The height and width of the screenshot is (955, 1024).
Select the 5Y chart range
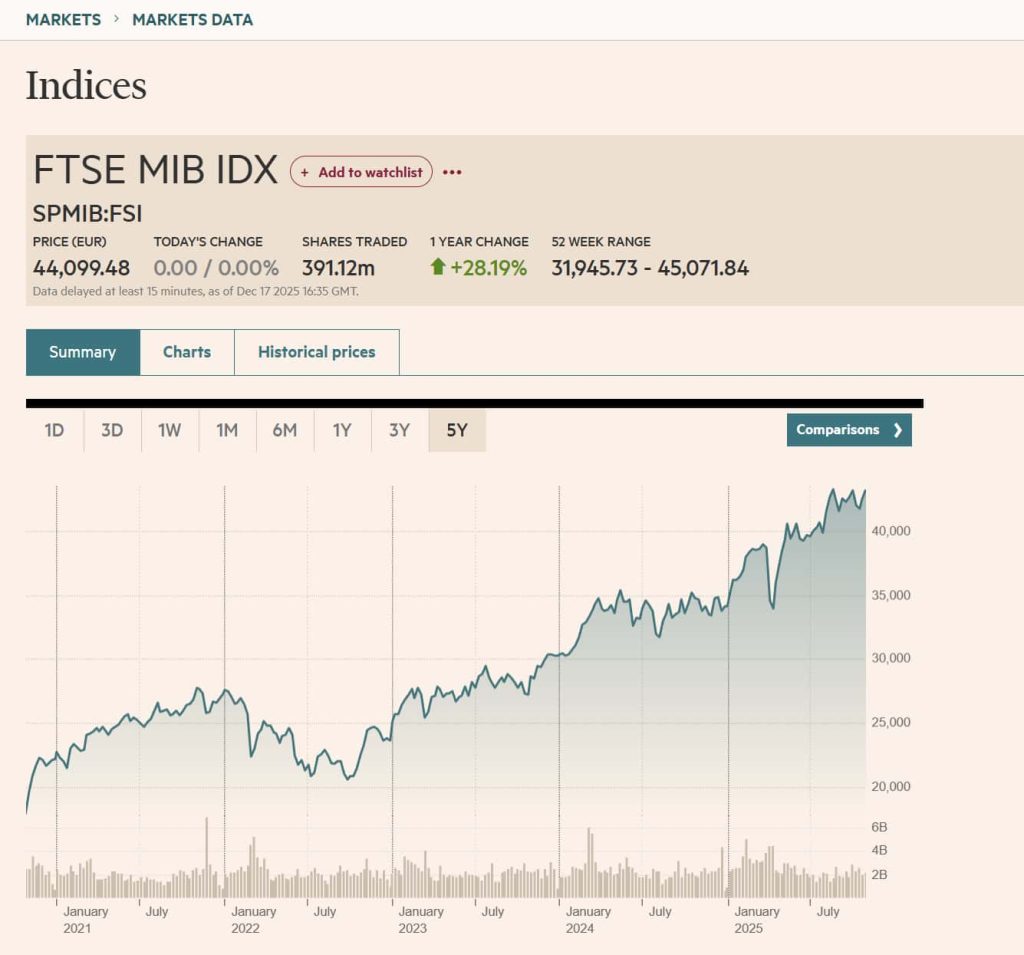pos(457,431)
